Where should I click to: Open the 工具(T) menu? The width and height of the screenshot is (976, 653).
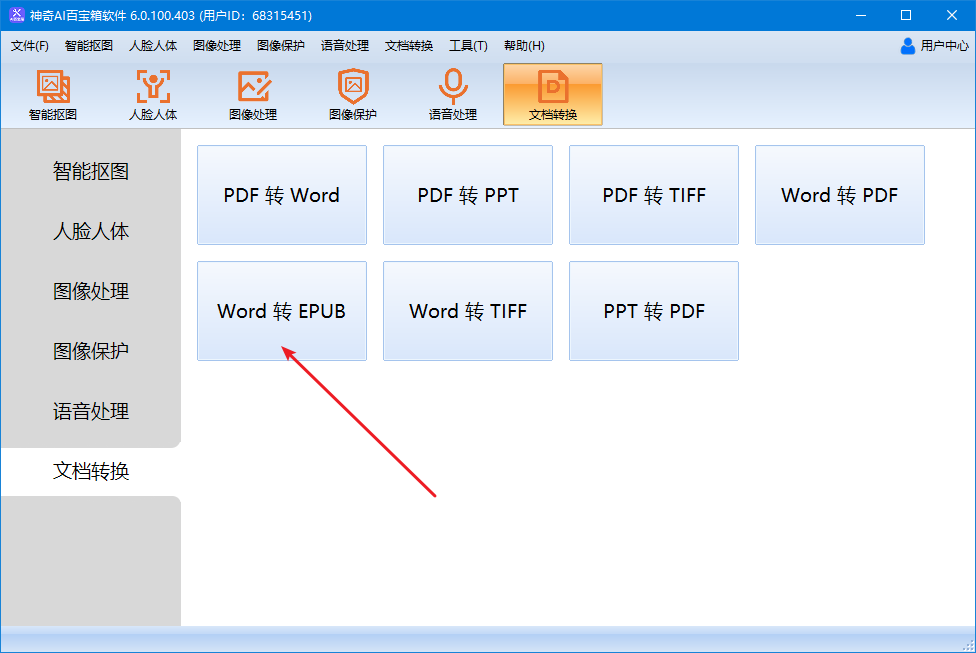click(468, 45)
